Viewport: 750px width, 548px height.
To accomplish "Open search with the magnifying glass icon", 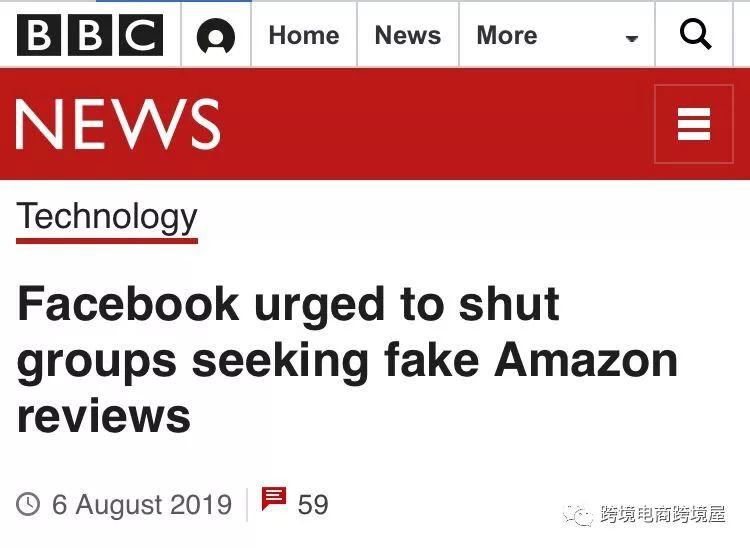I will tap(695, 34).
